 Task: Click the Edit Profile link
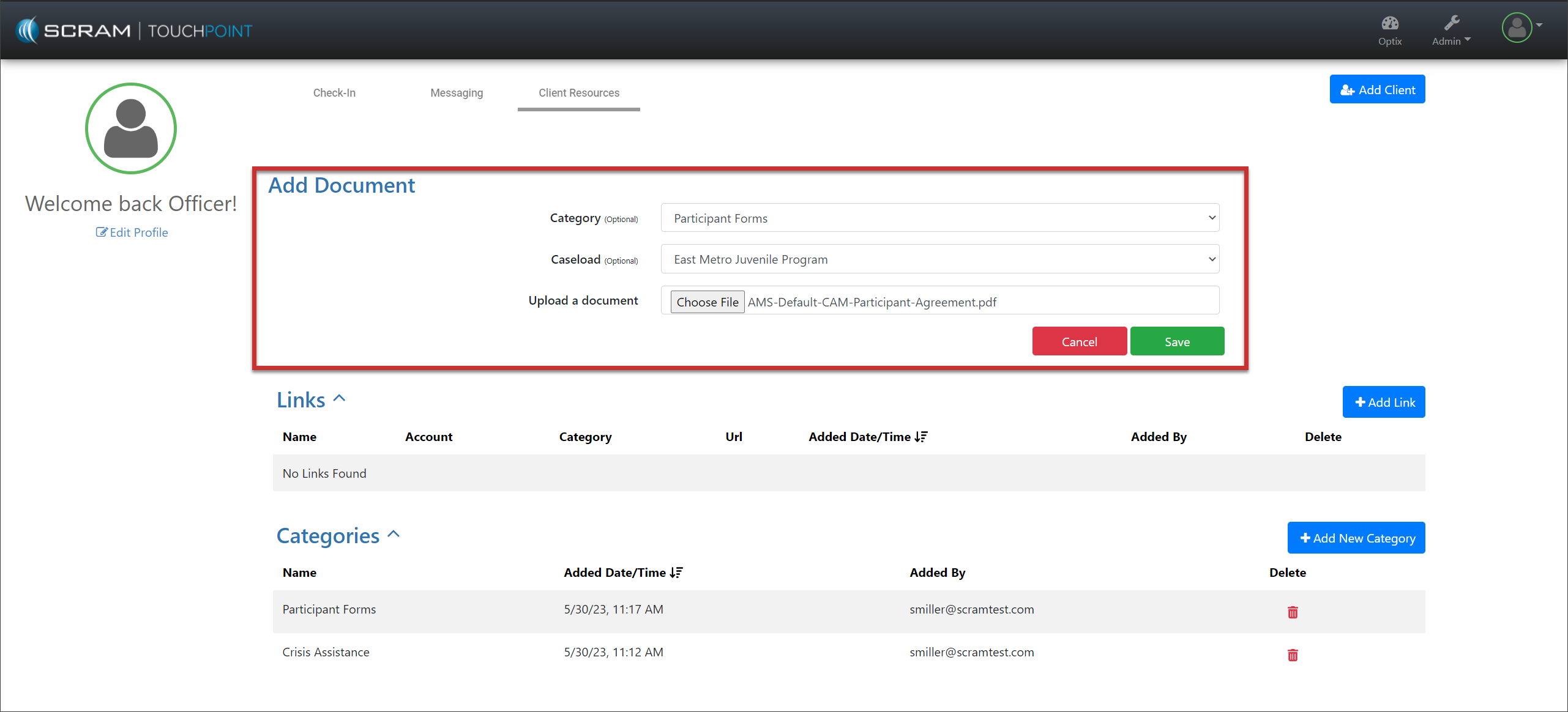132,232
